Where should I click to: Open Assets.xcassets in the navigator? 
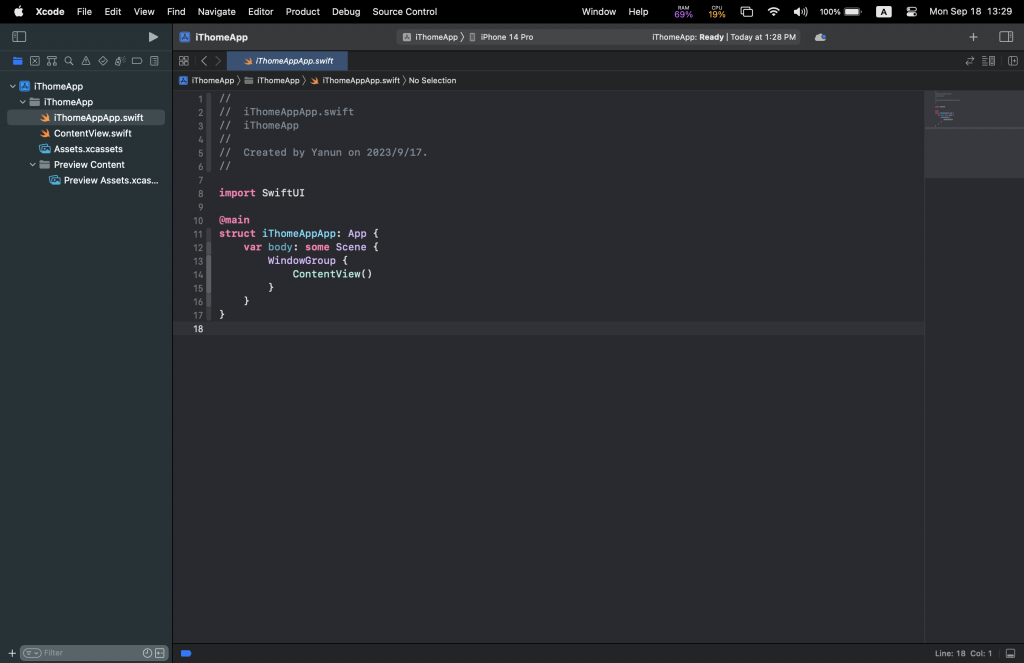[86, 149]
